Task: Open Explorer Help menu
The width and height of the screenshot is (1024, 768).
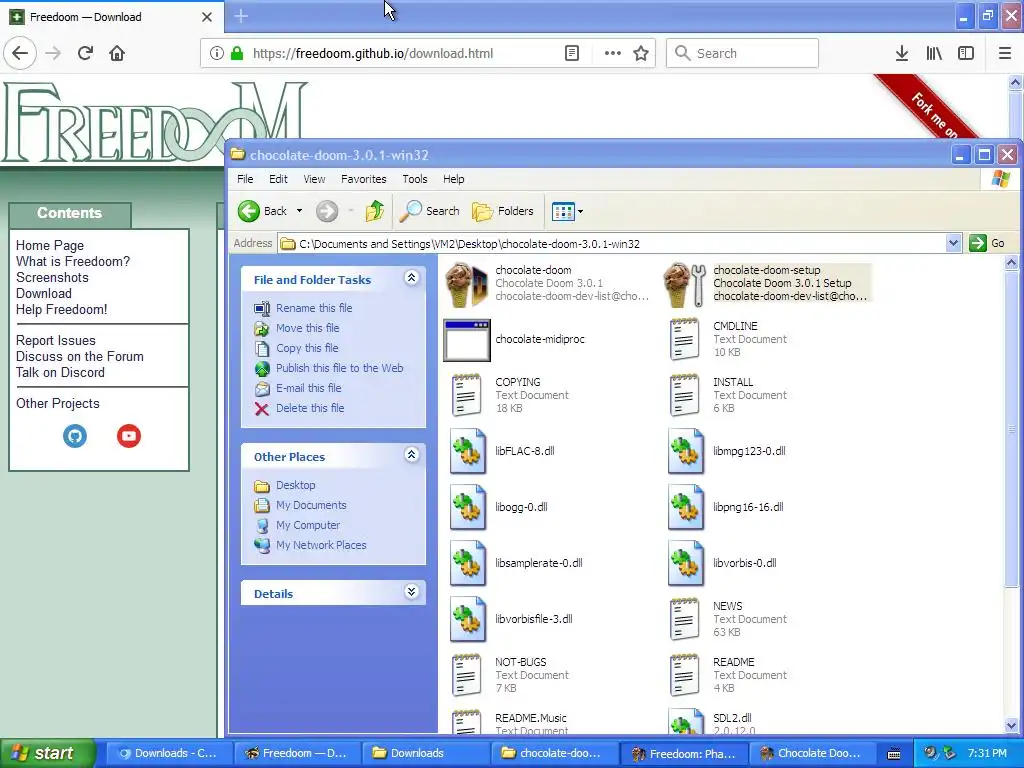Action: 453,179
